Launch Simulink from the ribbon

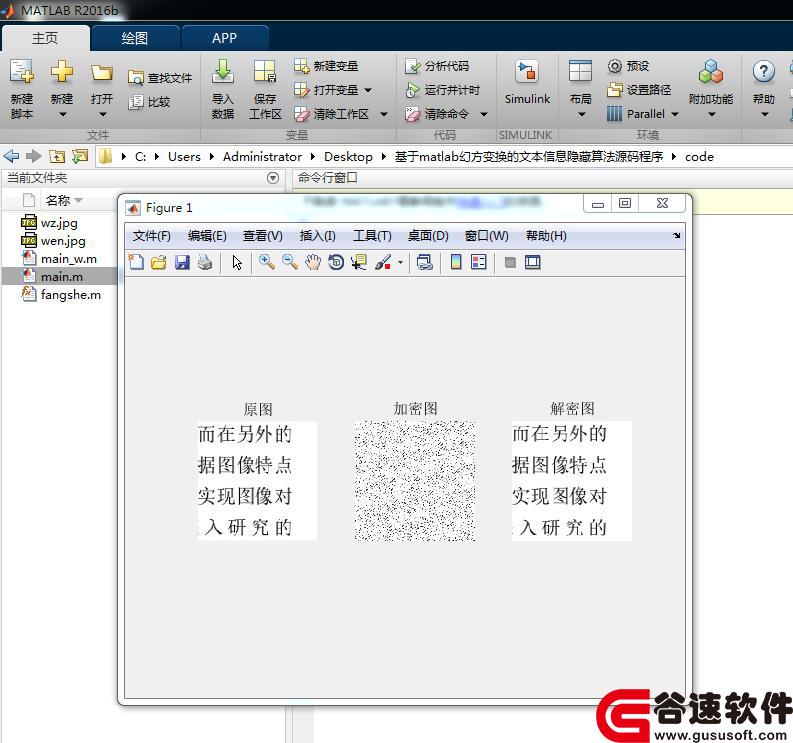[x=527, y=82]
